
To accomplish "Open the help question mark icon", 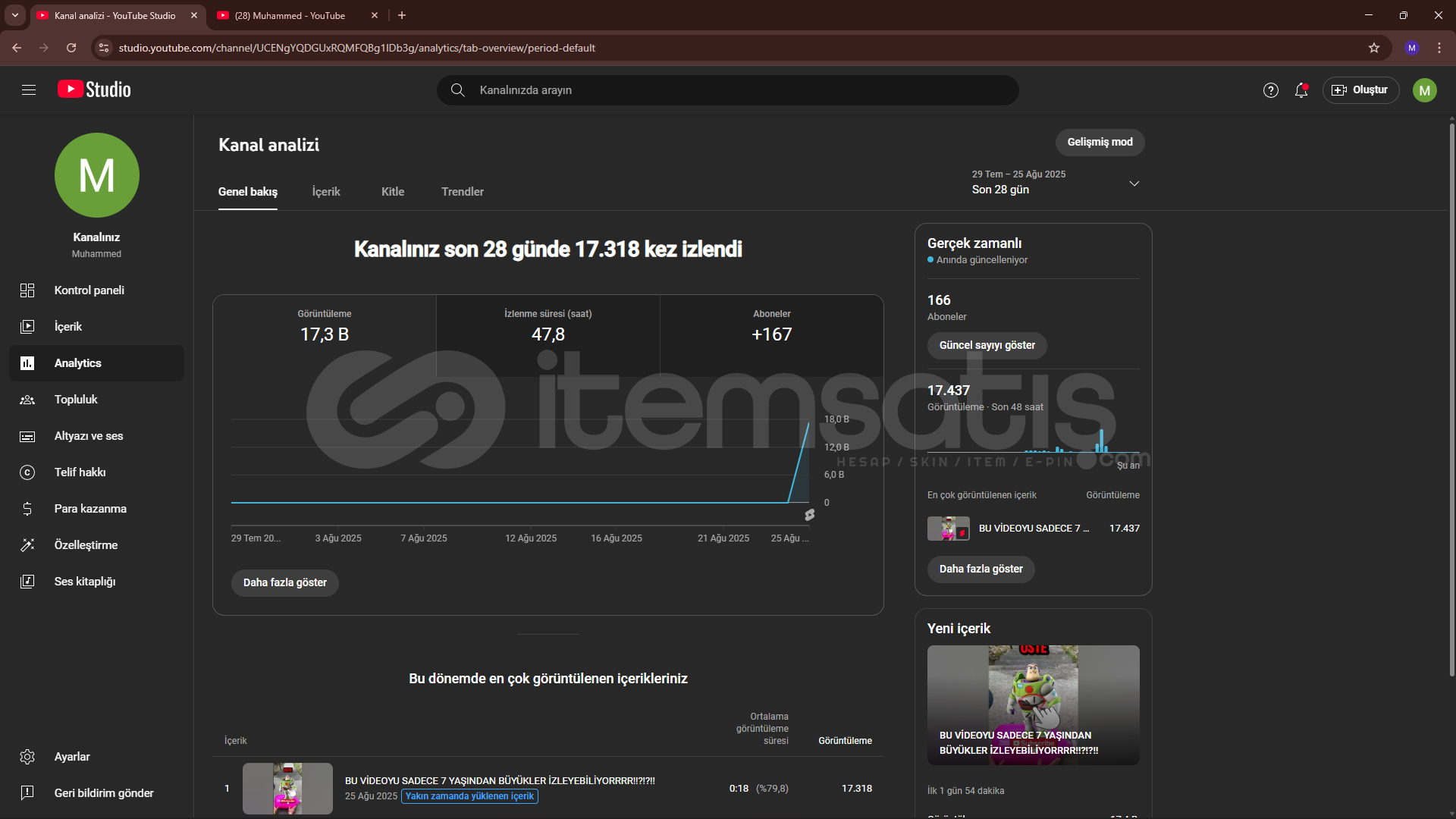I will (x=1271, y=90).
